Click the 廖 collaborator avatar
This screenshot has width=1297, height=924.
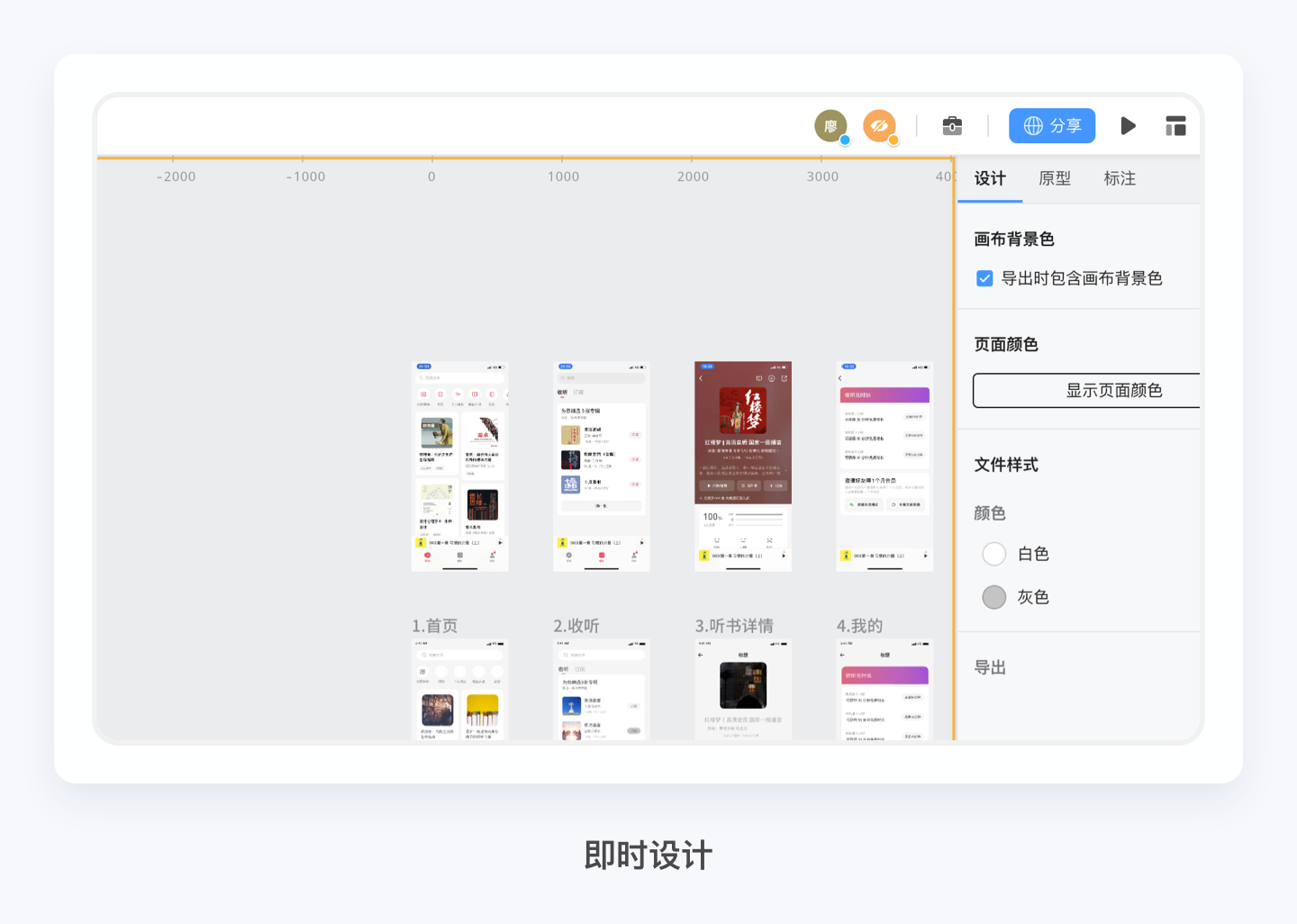(x=831, y=126)
